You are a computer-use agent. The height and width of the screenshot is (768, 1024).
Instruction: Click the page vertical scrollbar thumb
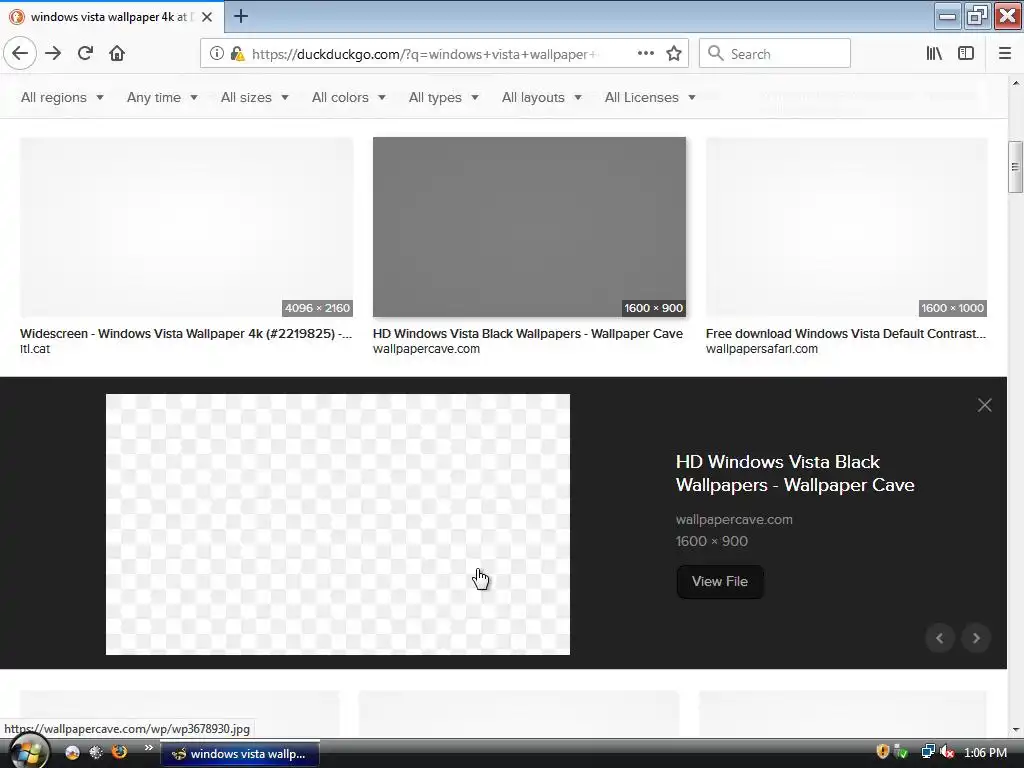(1015, 167)
